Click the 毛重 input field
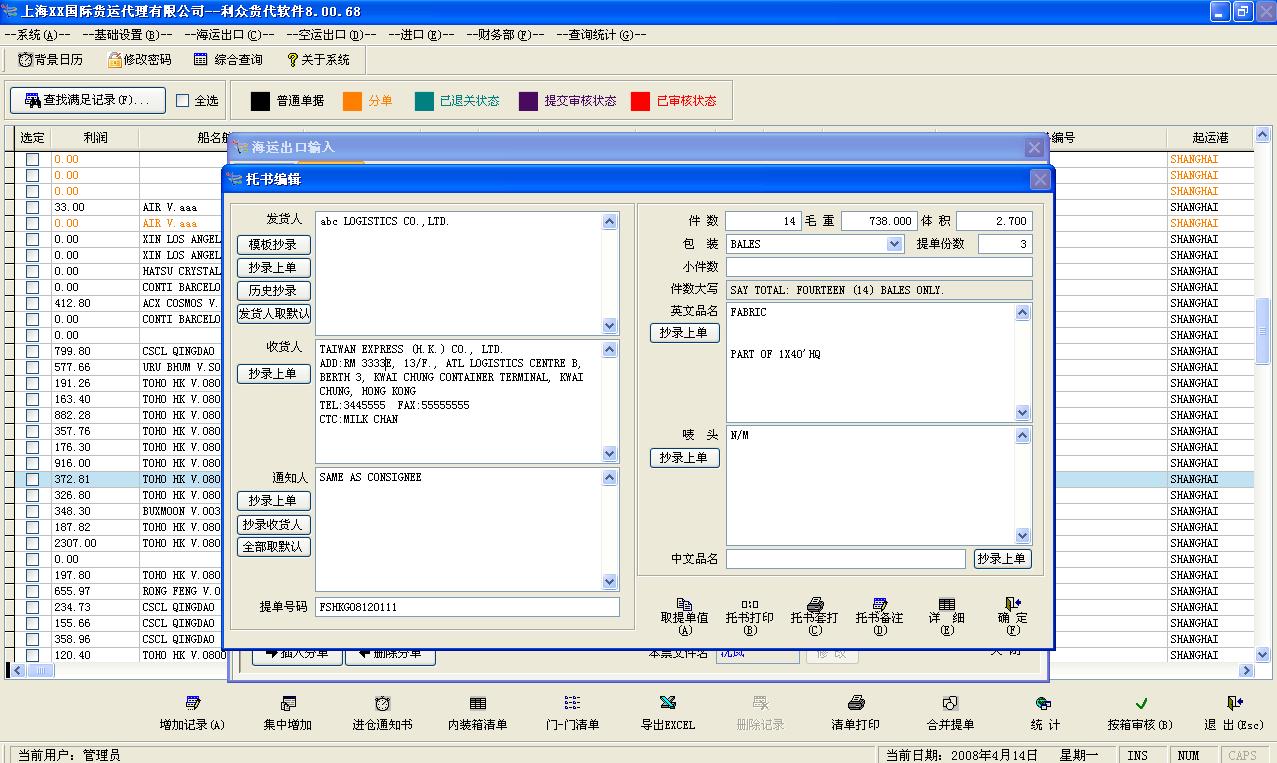1277x763 pixels. point(879,221)
